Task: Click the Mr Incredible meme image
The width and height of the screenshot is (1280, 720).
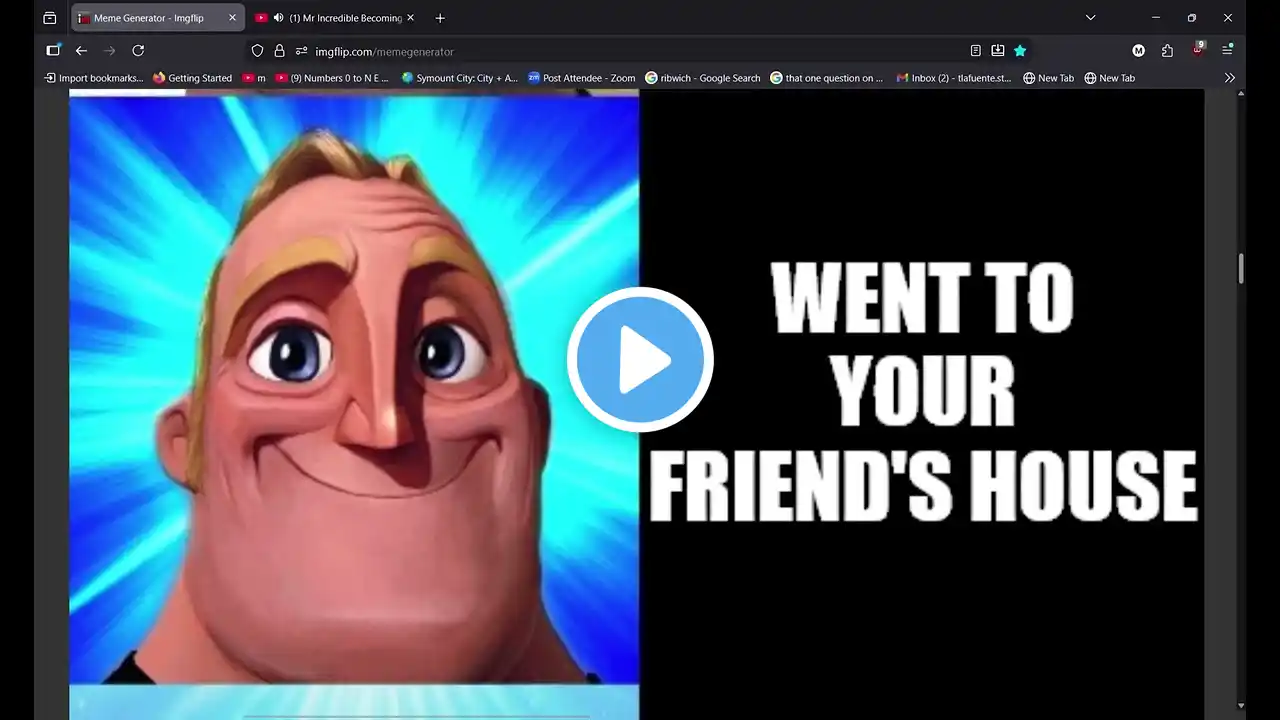Action: [354, 390]
